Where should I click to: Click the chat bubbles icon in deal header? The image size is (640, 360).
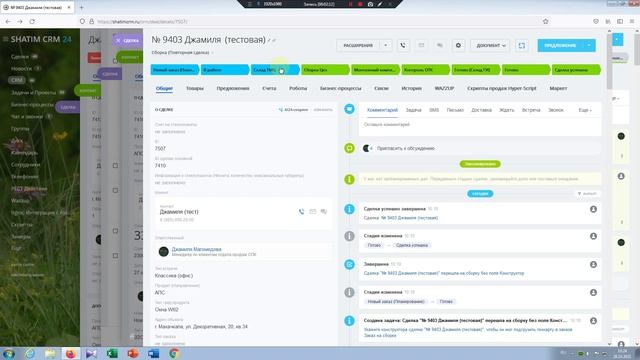440,45
